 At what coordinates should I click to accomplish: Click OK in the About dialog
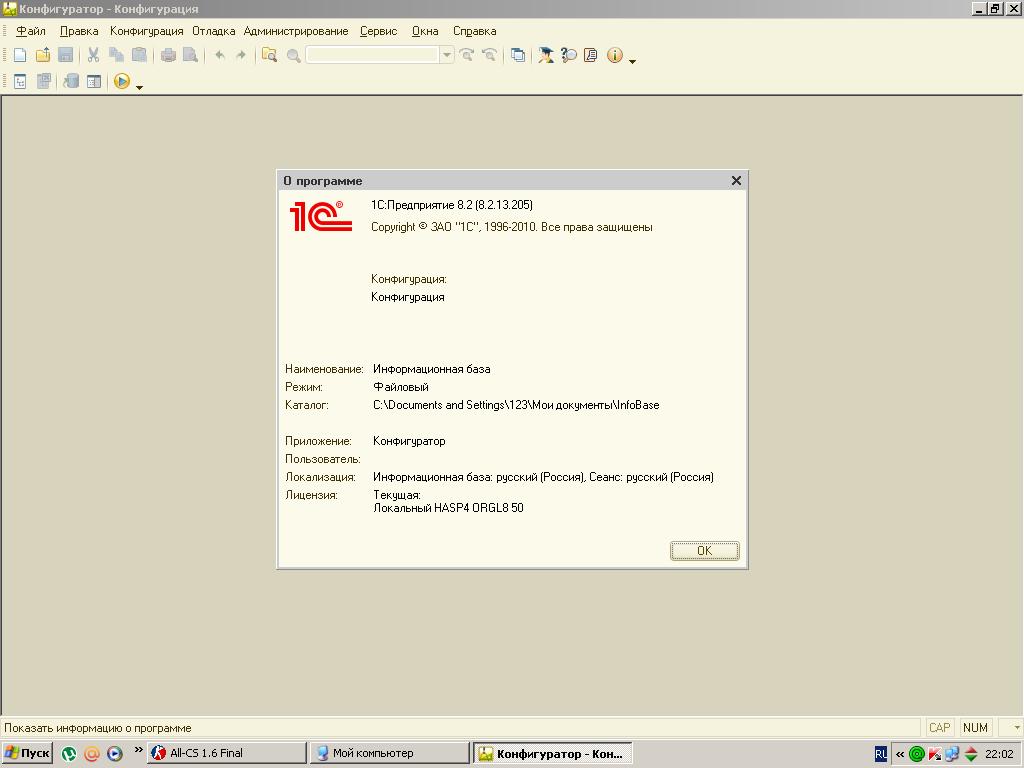(x=705, y=551)
